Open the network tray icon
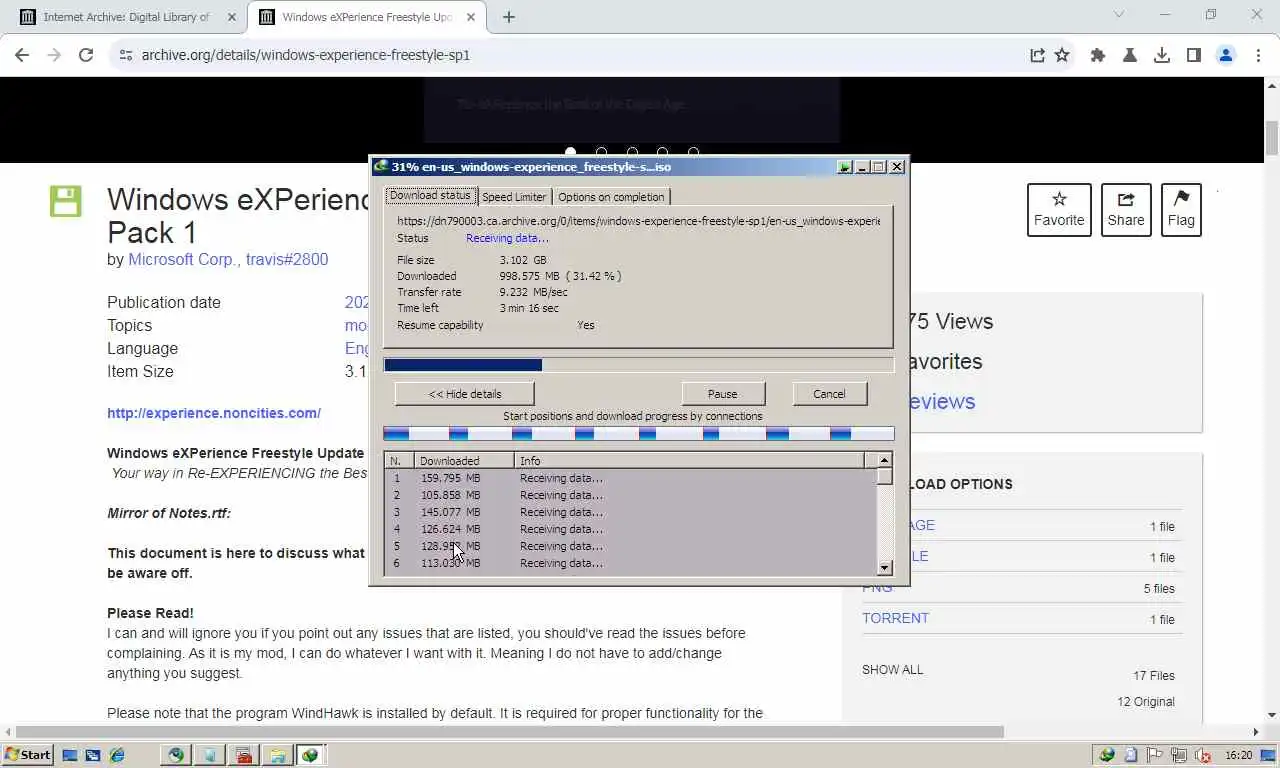1280x768 pixels. 1178,755
